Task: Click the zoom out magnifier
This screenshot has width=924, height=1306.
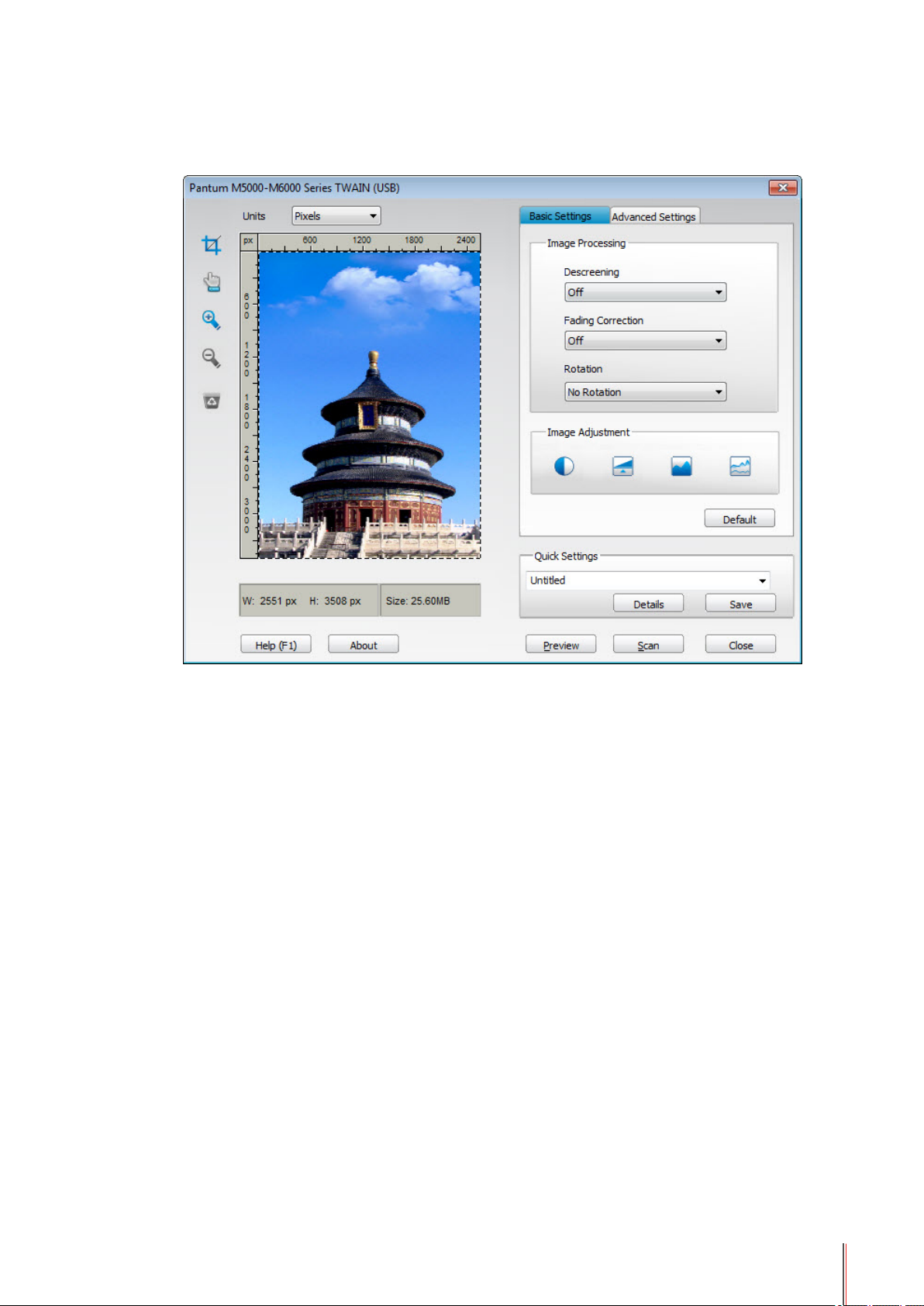Action: click(211, 357)
